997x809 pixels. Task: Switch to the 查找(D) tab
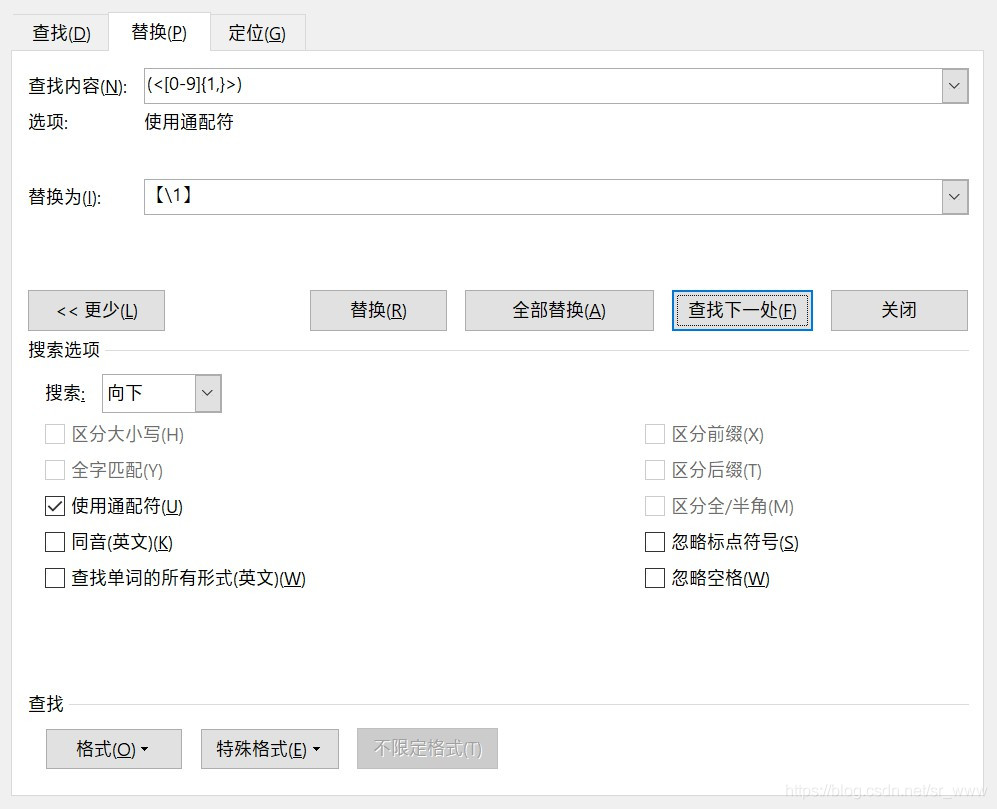[x=61, y=33]
